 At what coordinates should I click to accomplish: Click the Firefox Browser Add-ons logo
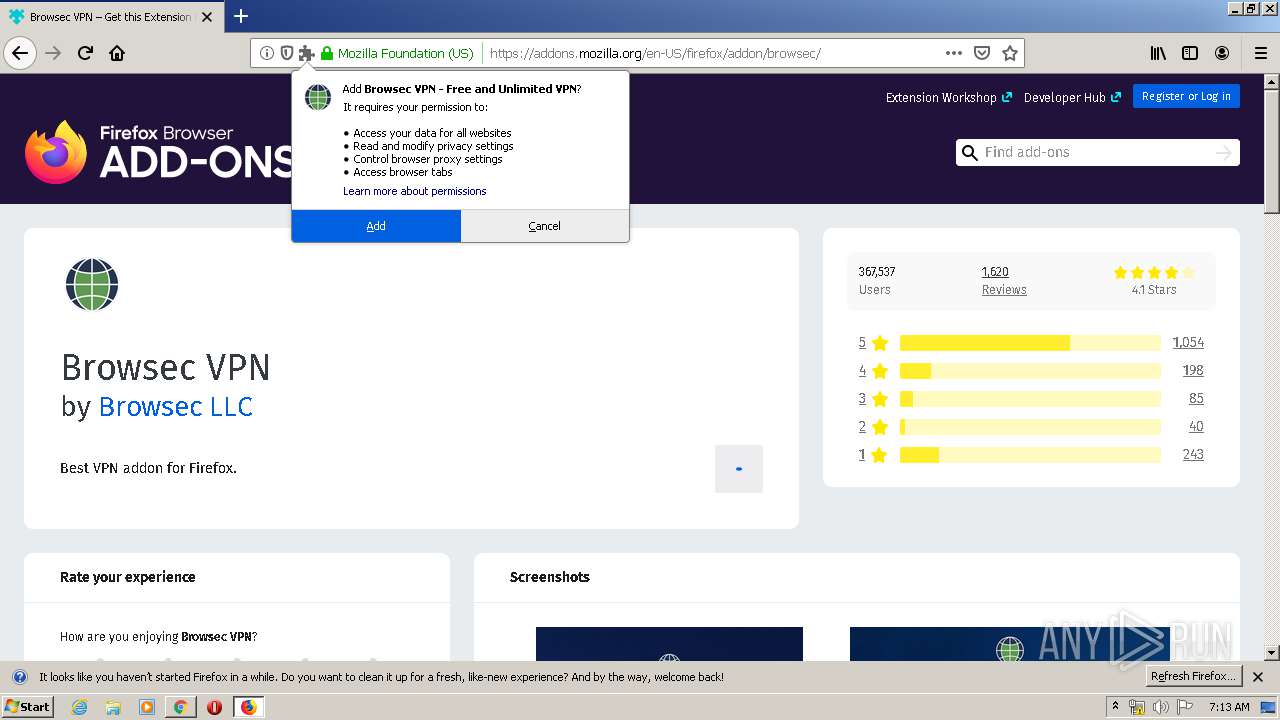coord(158,152)
